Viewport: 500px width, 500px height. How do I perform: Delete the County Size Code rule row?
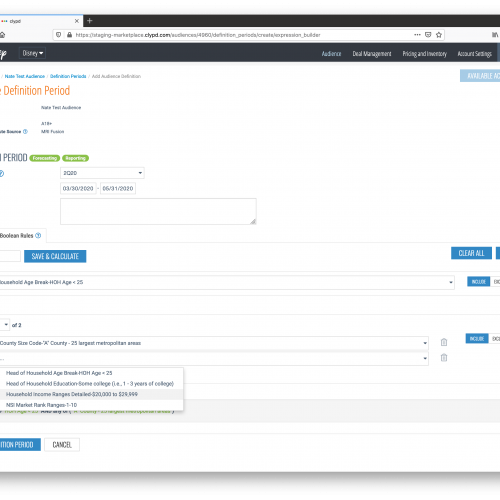[x=444, y=342]
